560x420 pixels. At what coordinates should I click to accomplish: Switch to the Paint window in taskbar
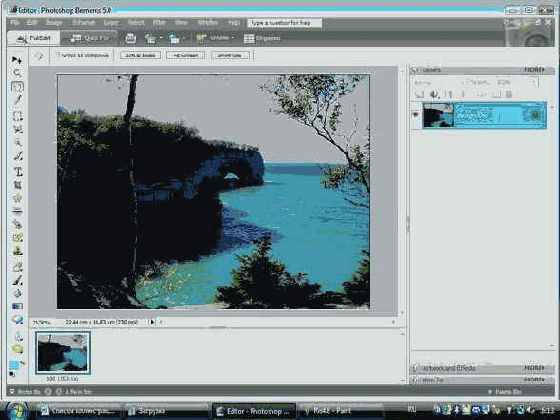tap(340, 411)
